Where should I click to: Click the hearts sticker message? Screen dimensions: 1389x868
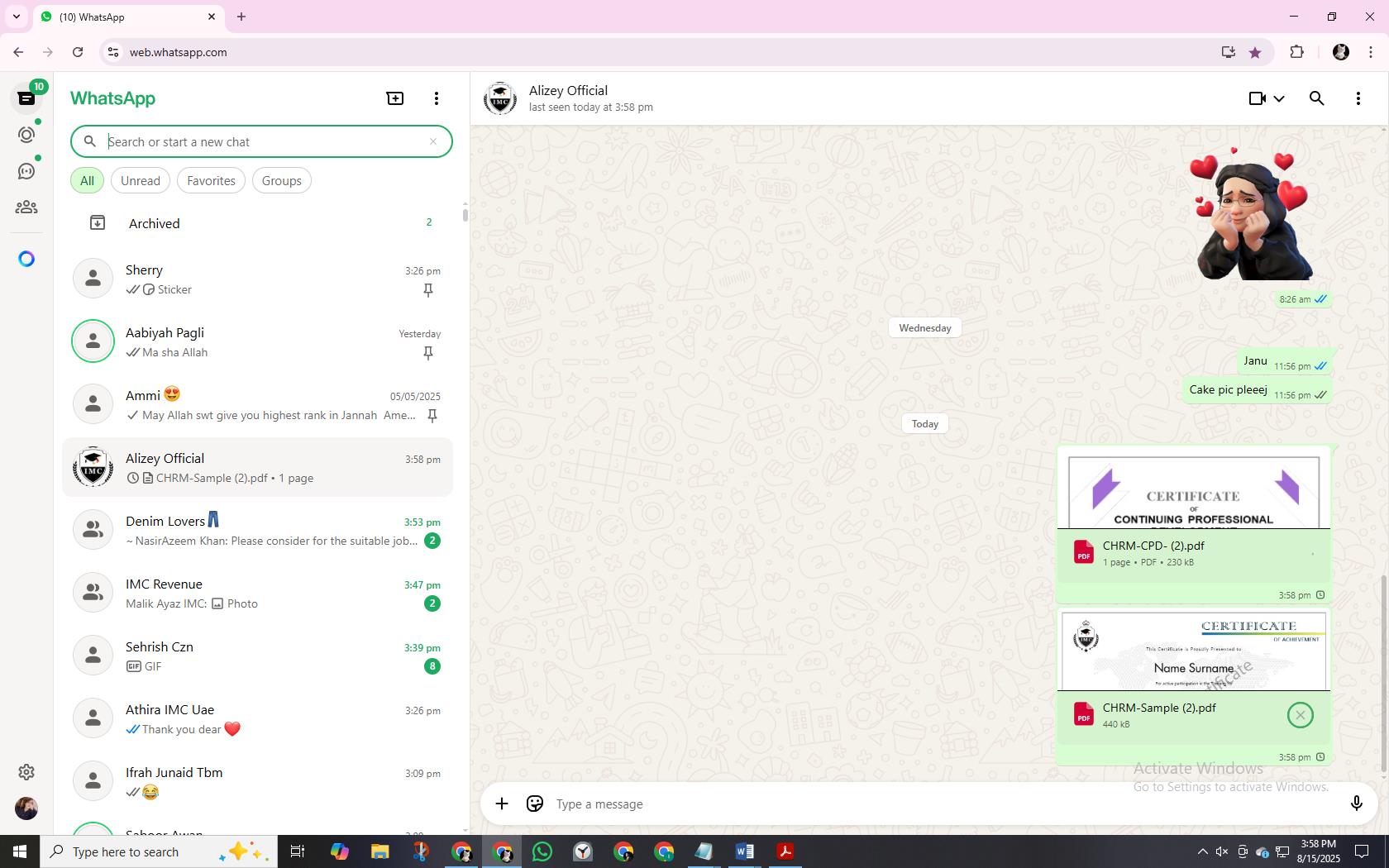coord(1253,215)
